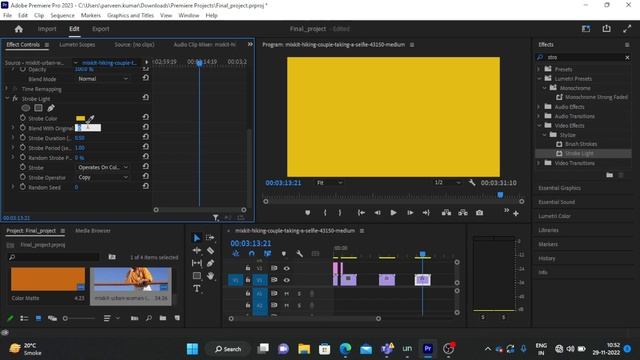
Task: Reset the Strobe Color parameter
Action: pos(146,118)
